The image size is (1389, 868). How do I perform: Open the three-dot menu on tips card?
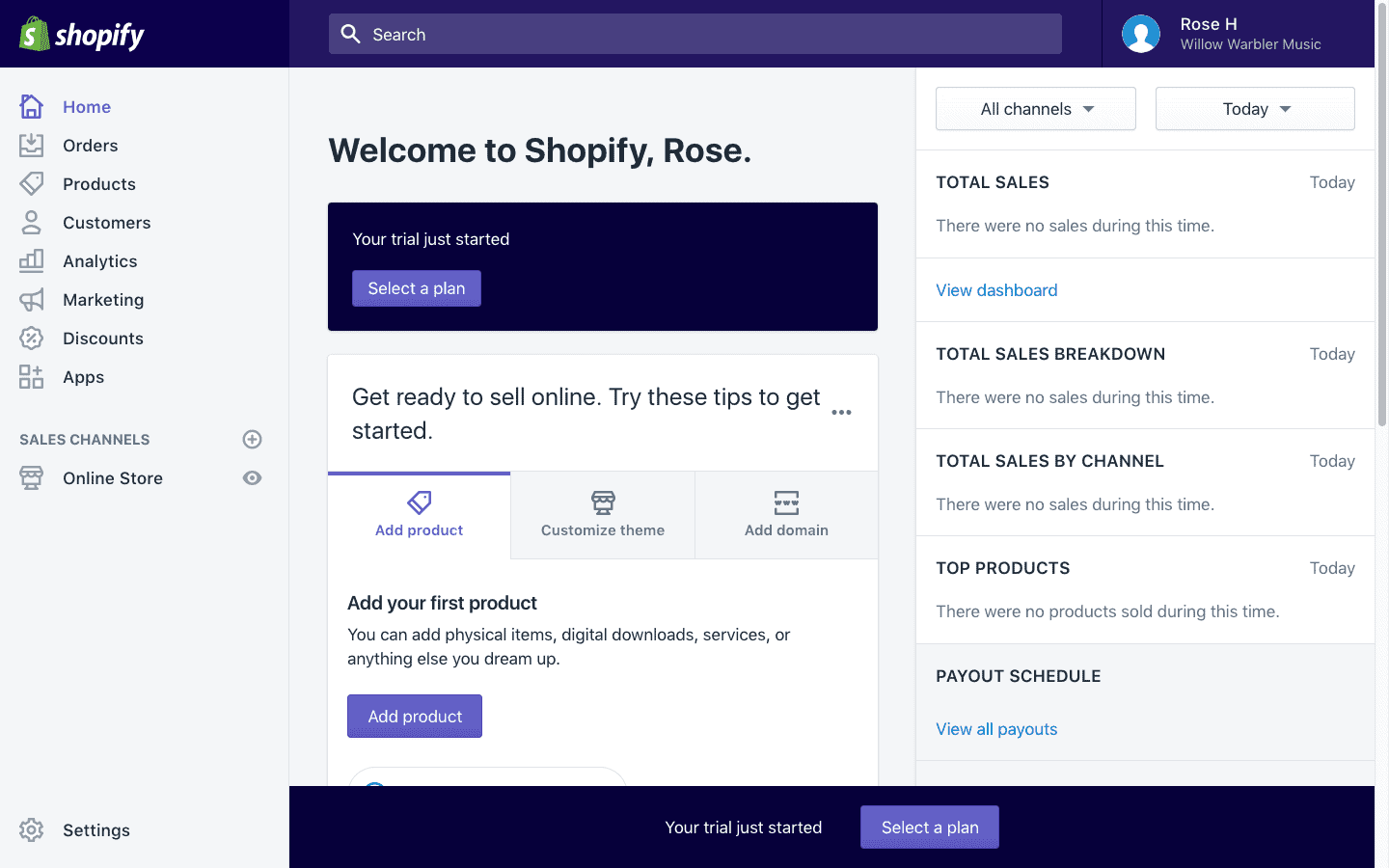842,413
